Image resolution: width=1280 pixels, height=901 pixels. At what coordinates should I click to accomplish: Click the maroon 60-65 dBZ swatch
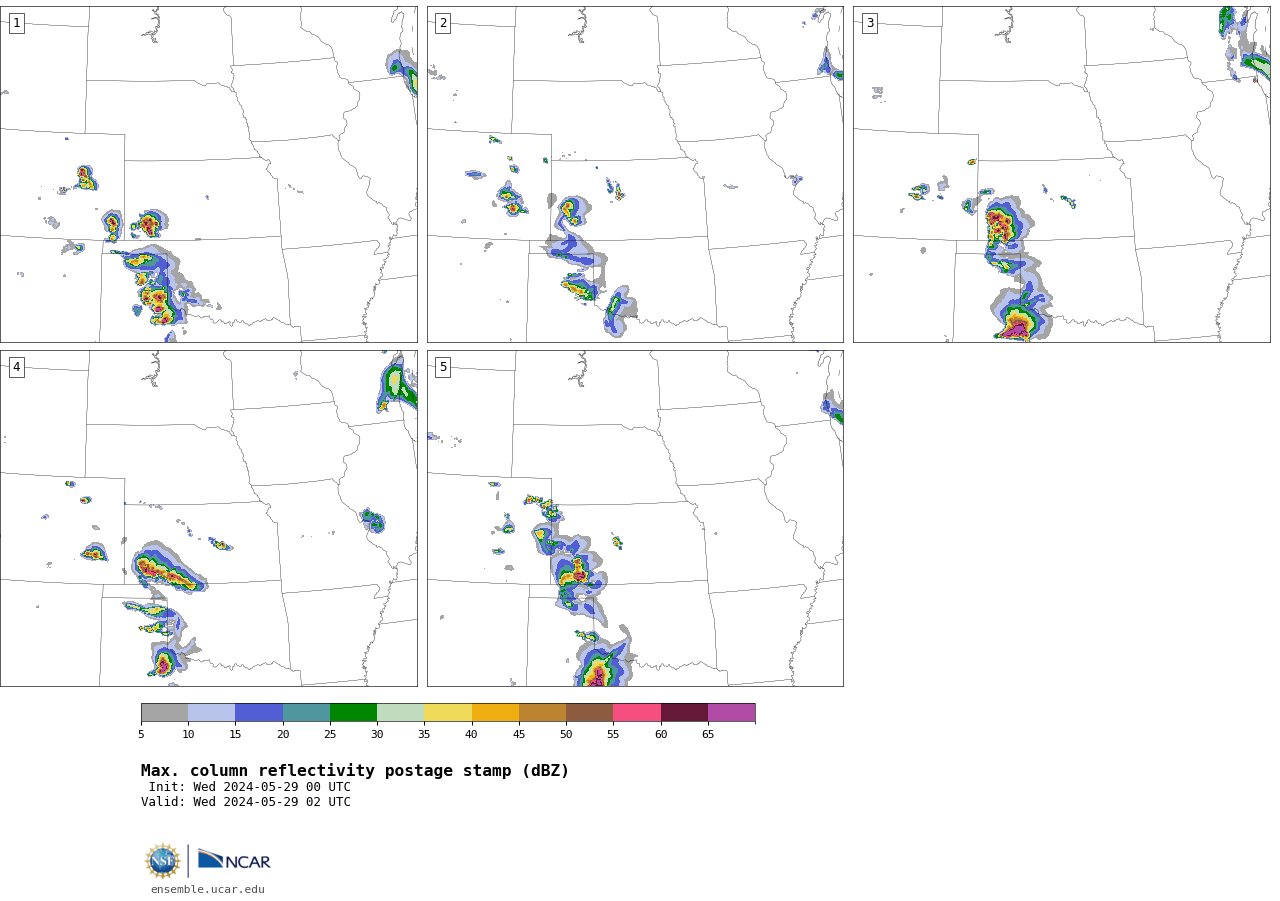(684, 713)
